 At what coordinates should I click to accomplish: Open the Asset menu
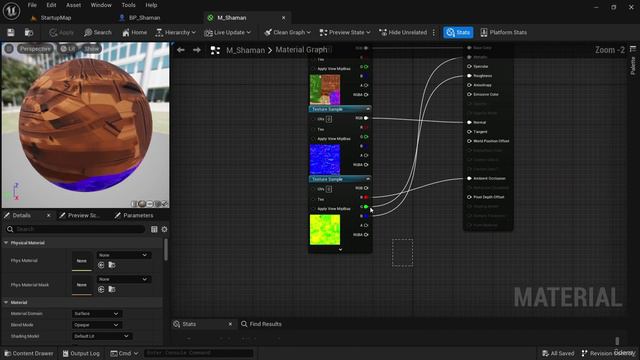point(73,5)
